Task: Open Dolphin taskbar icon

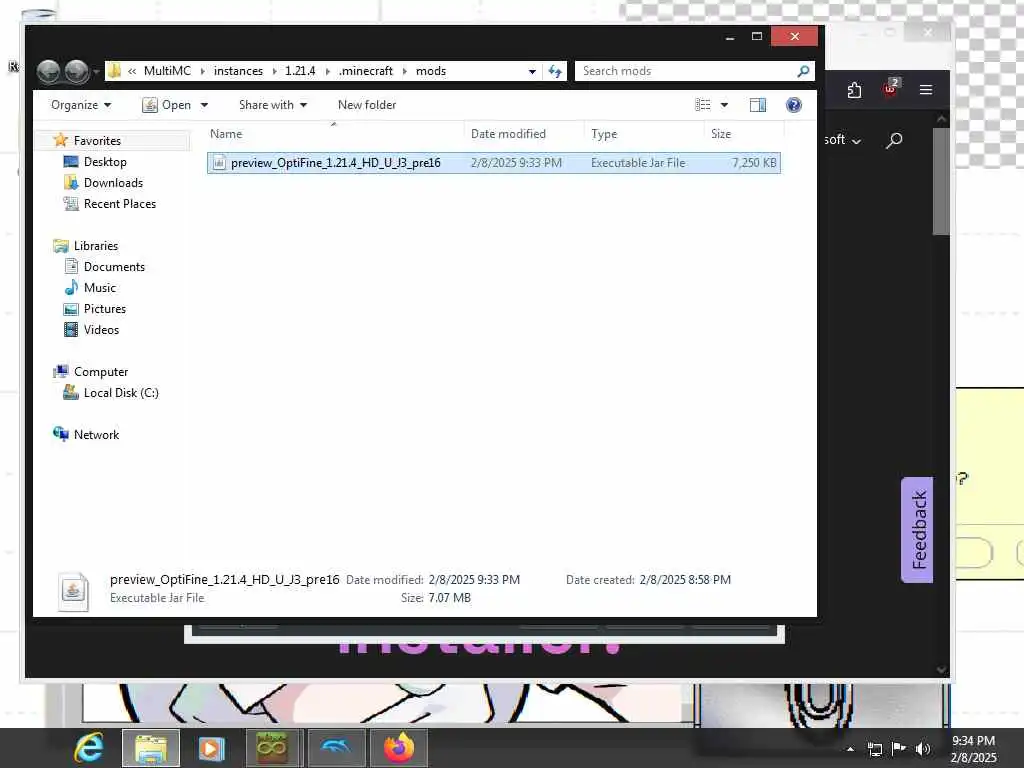Action: pyautogui.click(x=336, y=748)
